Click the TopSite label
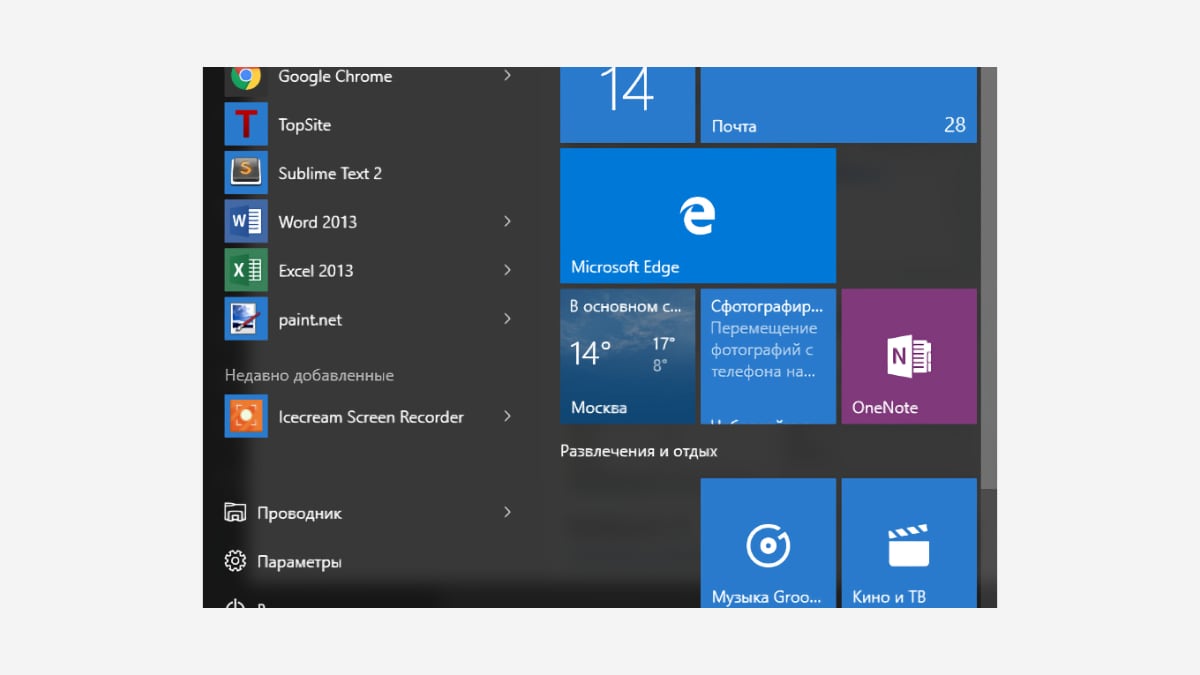 (304, 125)
